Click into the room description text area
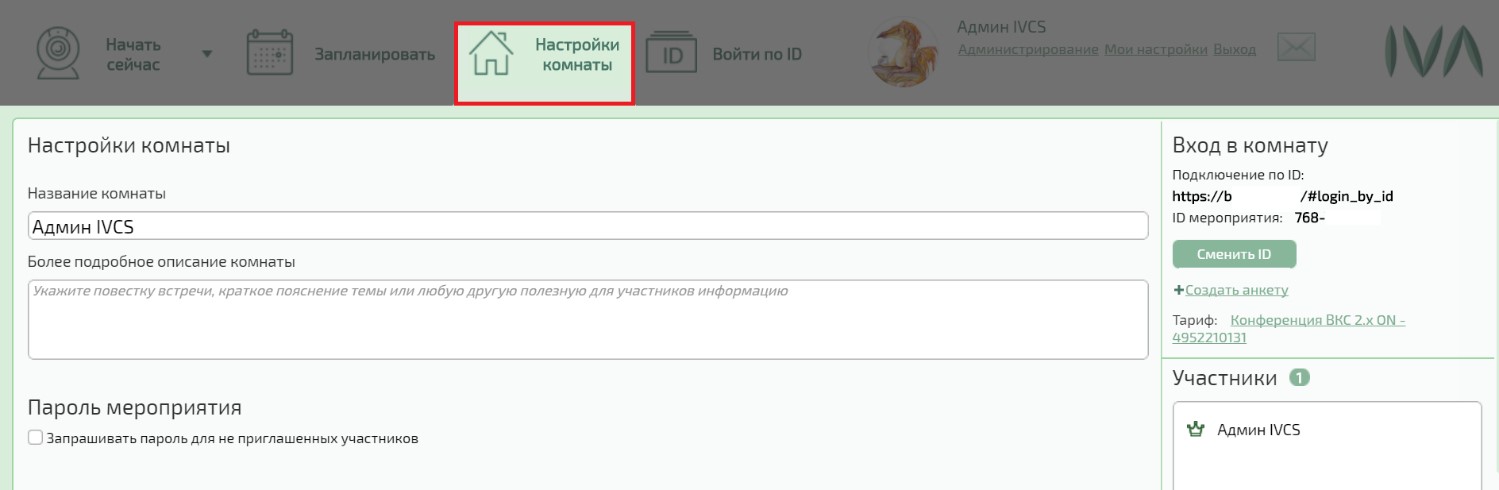This screenshot has height=490, width=1499. (587, 319)
